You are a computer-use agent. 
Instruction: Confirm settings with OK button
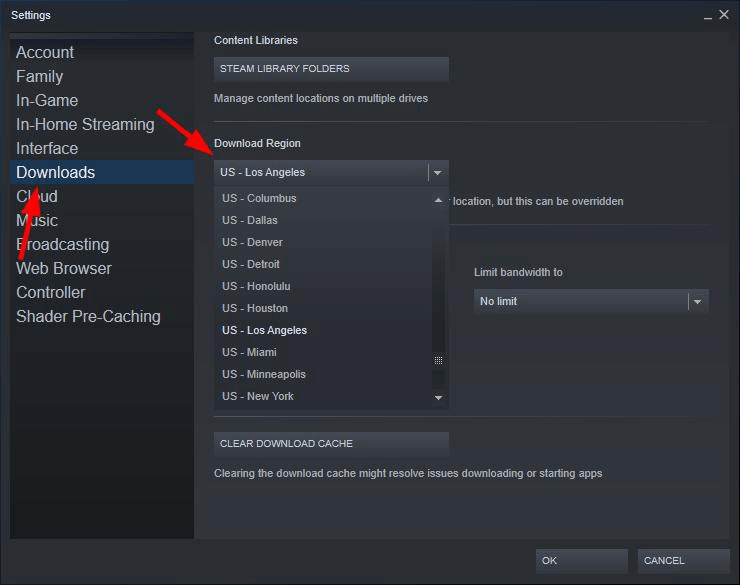point(581,561)
